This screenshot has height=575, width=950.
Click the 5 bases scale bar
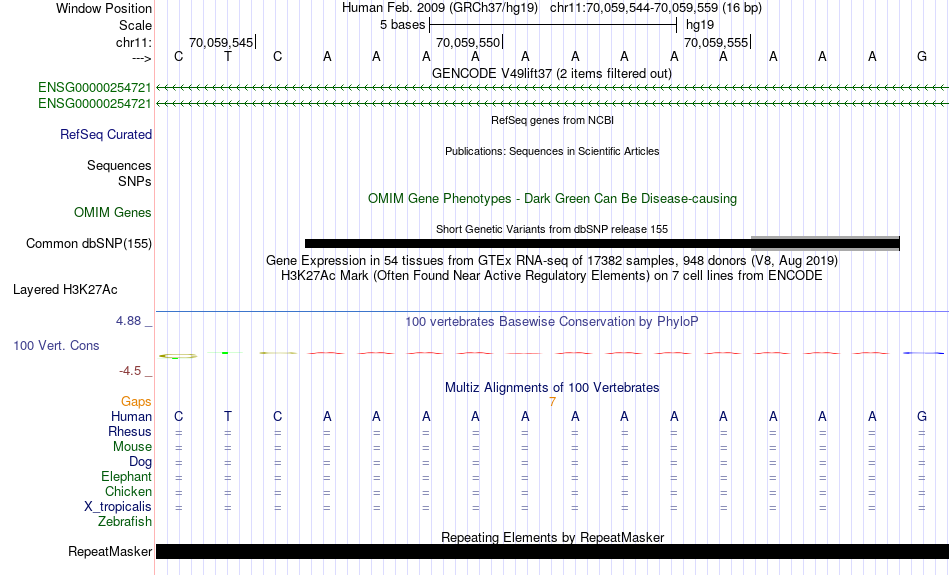point(553,25)
